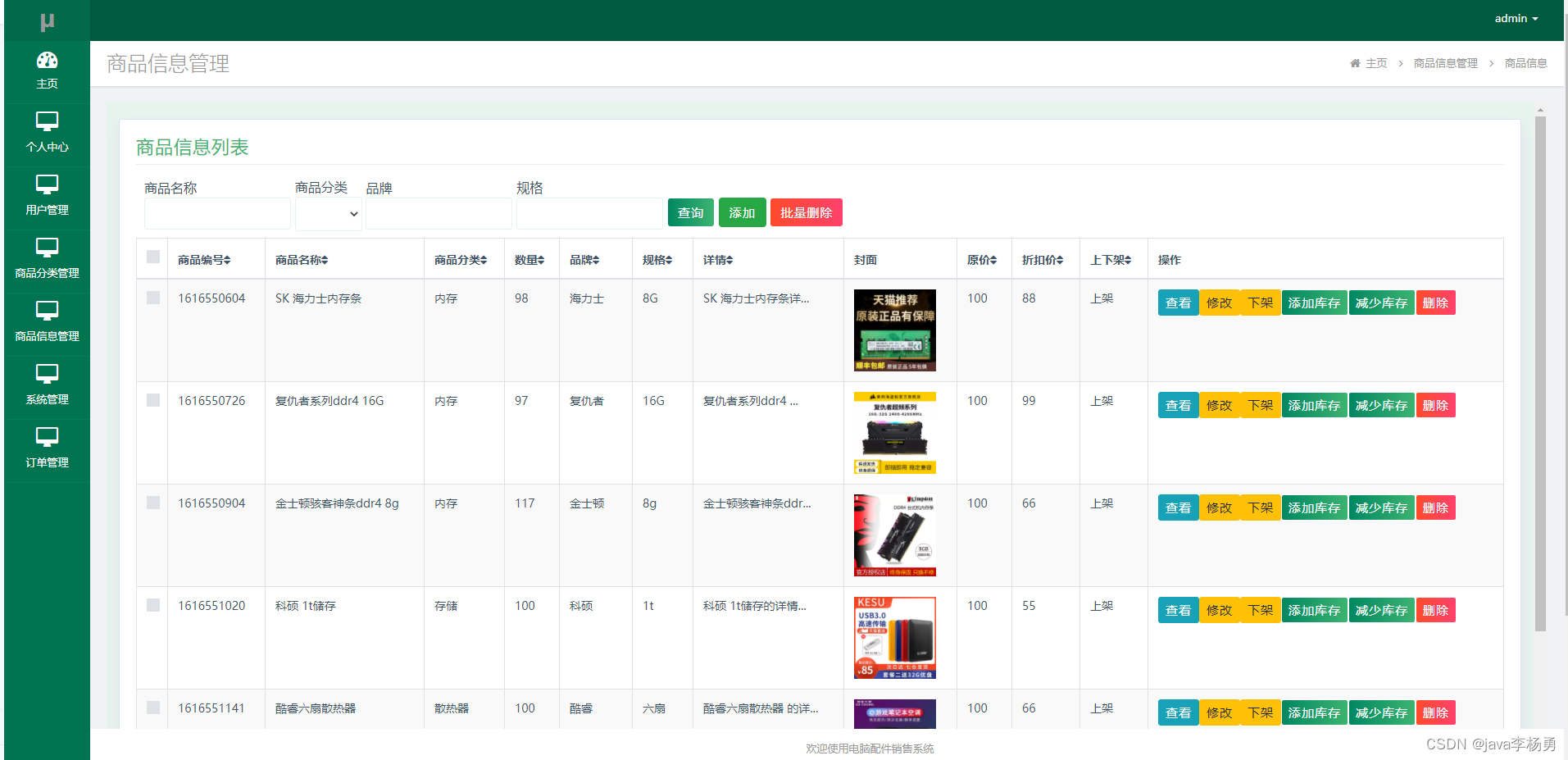Toggle the select-all checkbox in table header
The width and height of the screenshot is (1568, 760).
152,257
